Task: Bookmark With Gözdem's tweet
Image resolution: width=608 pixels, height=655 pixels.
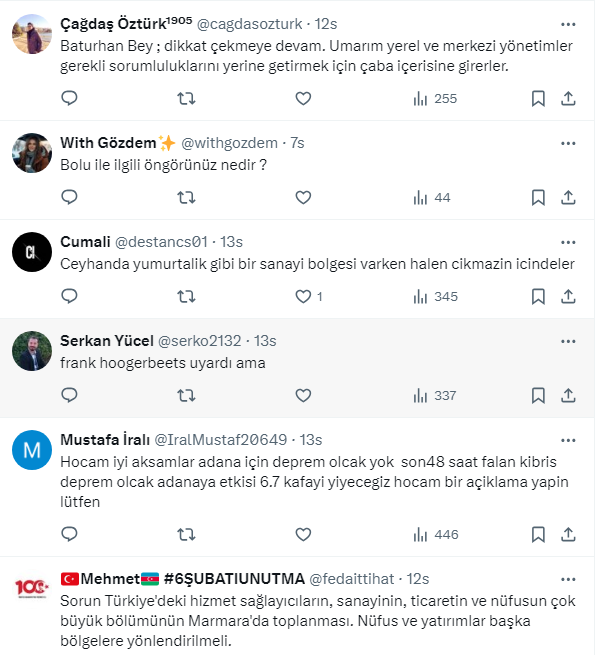Action: [538, 197]
